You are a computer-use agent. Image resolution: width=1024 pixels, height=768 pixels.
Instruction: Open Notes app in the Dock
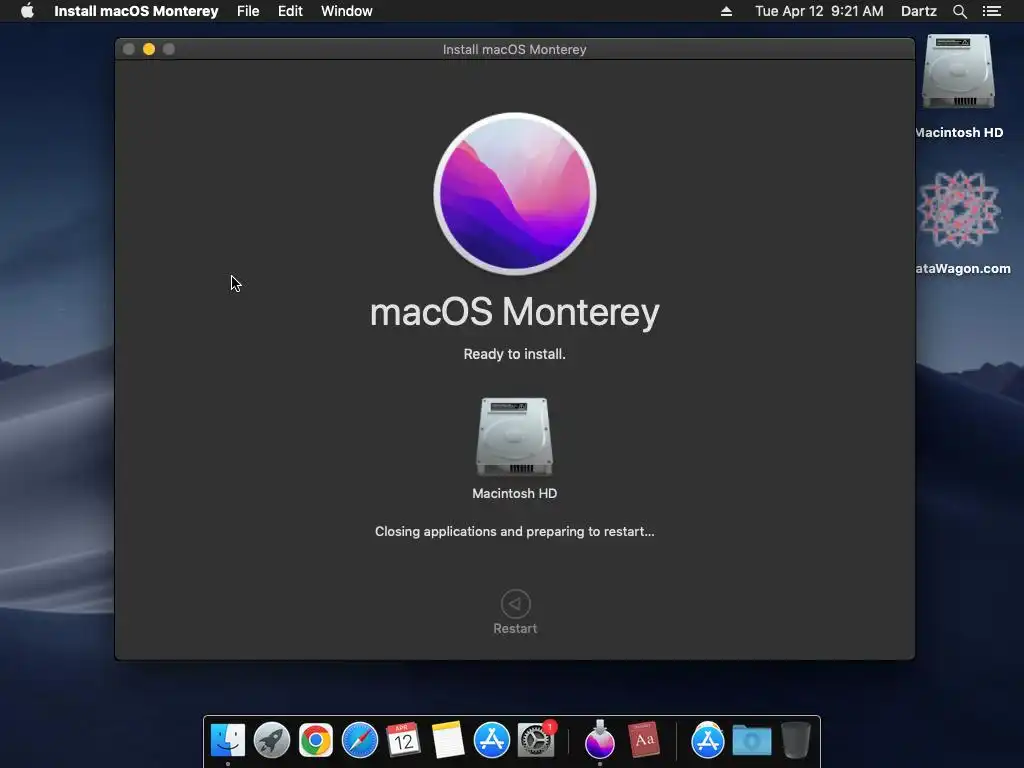447,741
